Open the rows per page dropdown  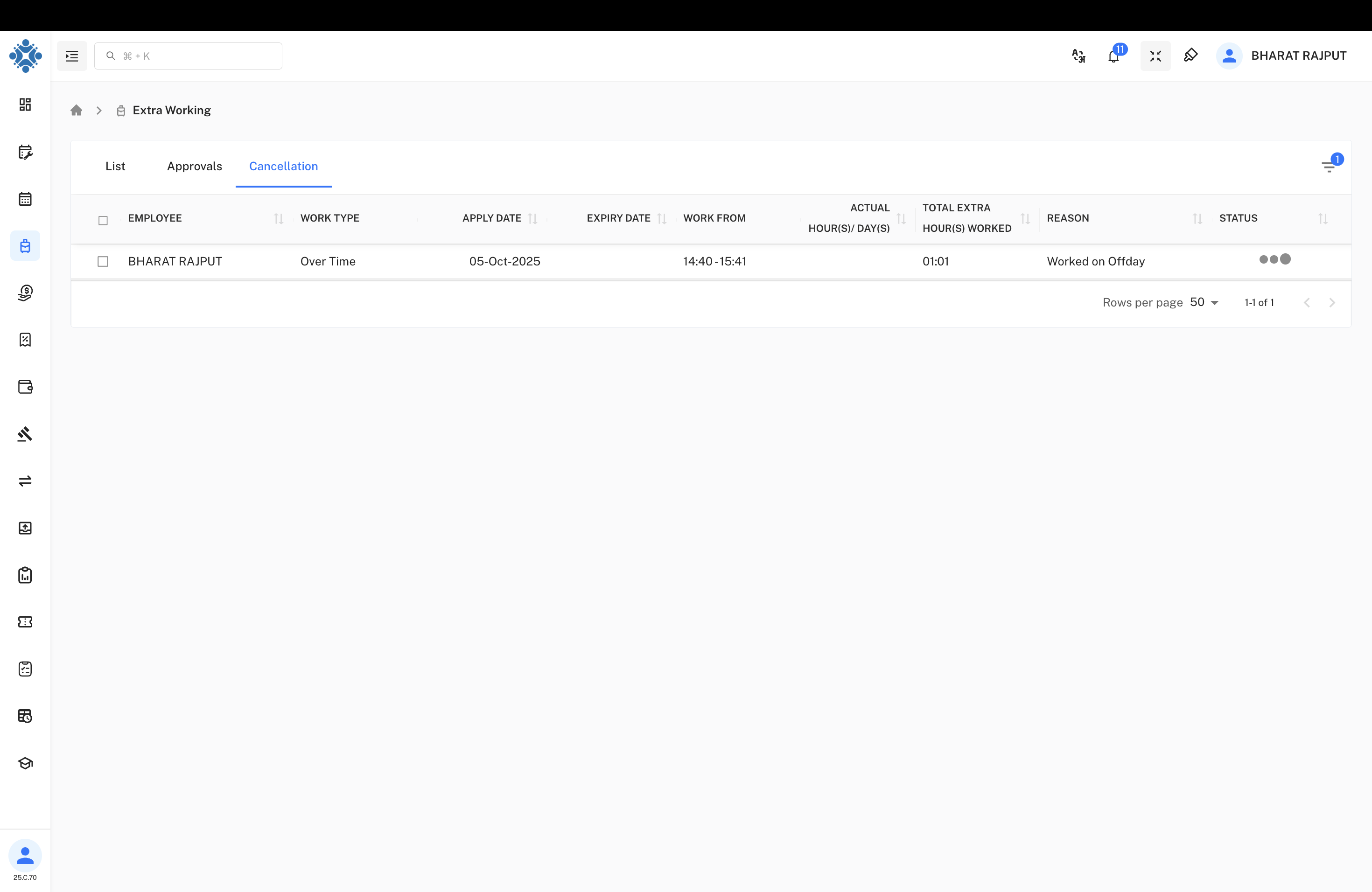click(1204, 302)
